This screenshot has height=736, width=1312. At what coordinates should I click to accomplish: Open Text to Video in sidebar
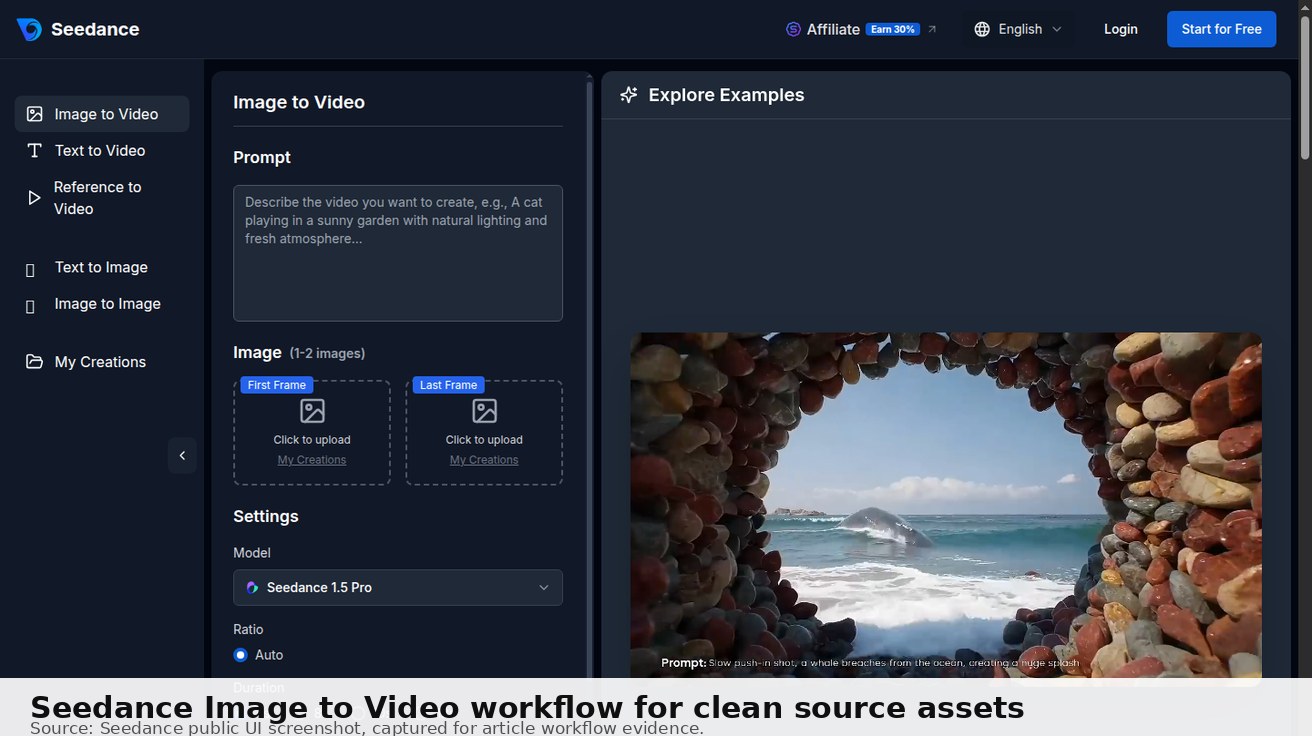102,150
